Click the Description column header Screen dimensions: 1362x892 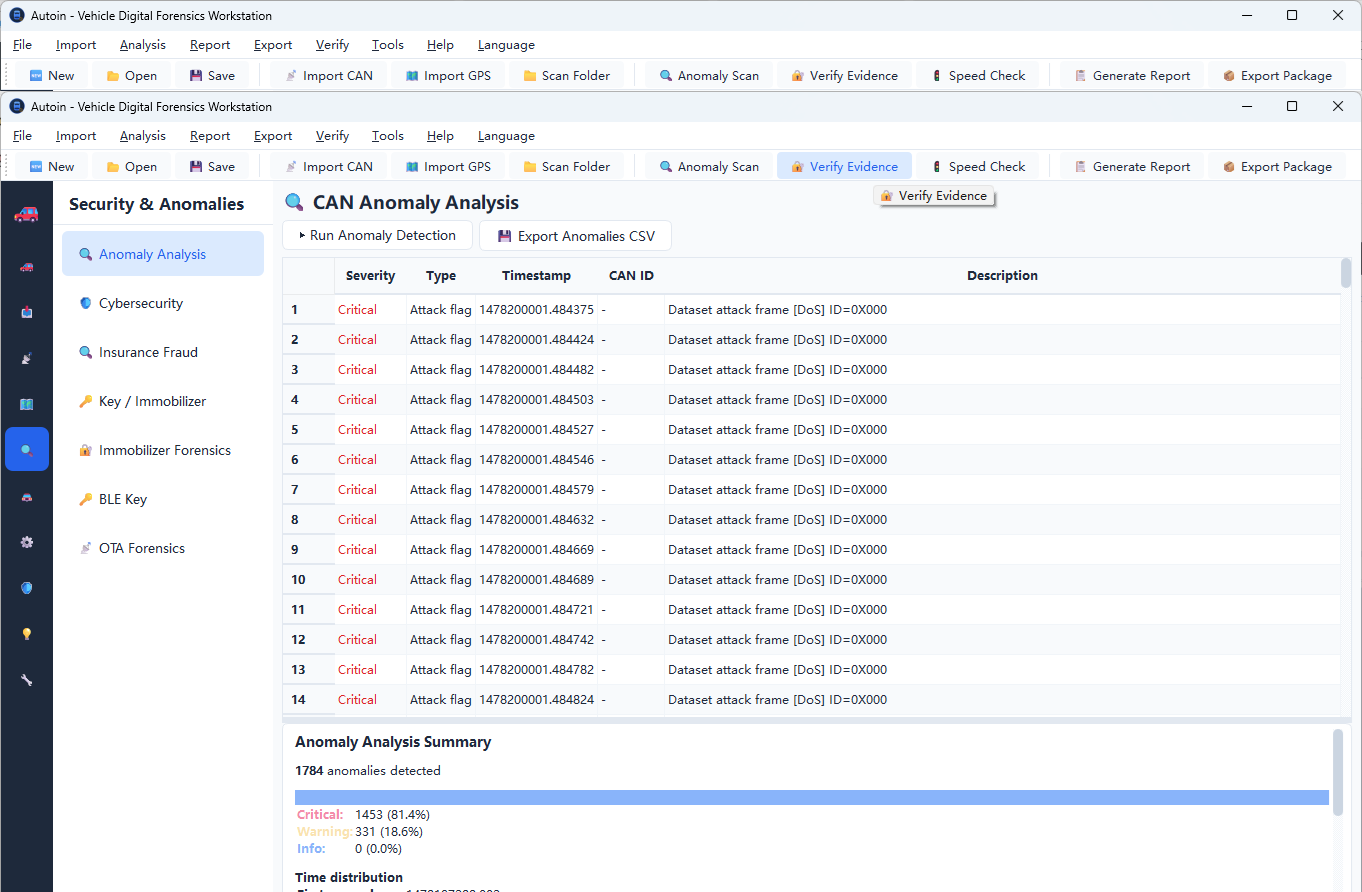point(1002,276)
